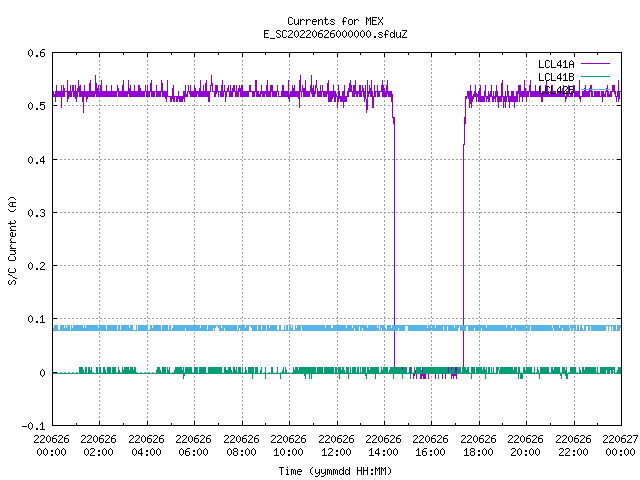The width and height of the screenshot is (640, 480).
Task: Click the green LCL41B legend line sample
Action: 595,76
